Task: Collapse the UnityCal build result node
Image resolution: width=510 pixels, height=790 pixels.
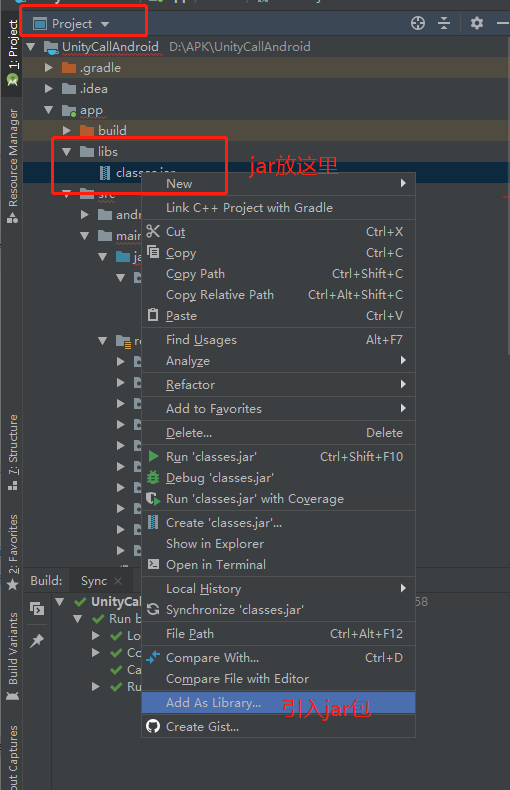Action: 60,602
